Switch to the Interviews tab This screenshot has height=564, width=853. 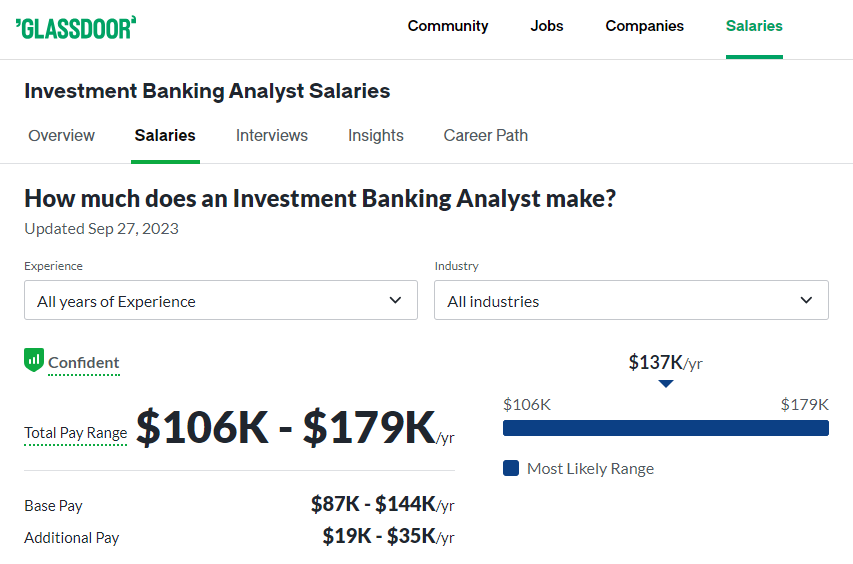point(271,135)
